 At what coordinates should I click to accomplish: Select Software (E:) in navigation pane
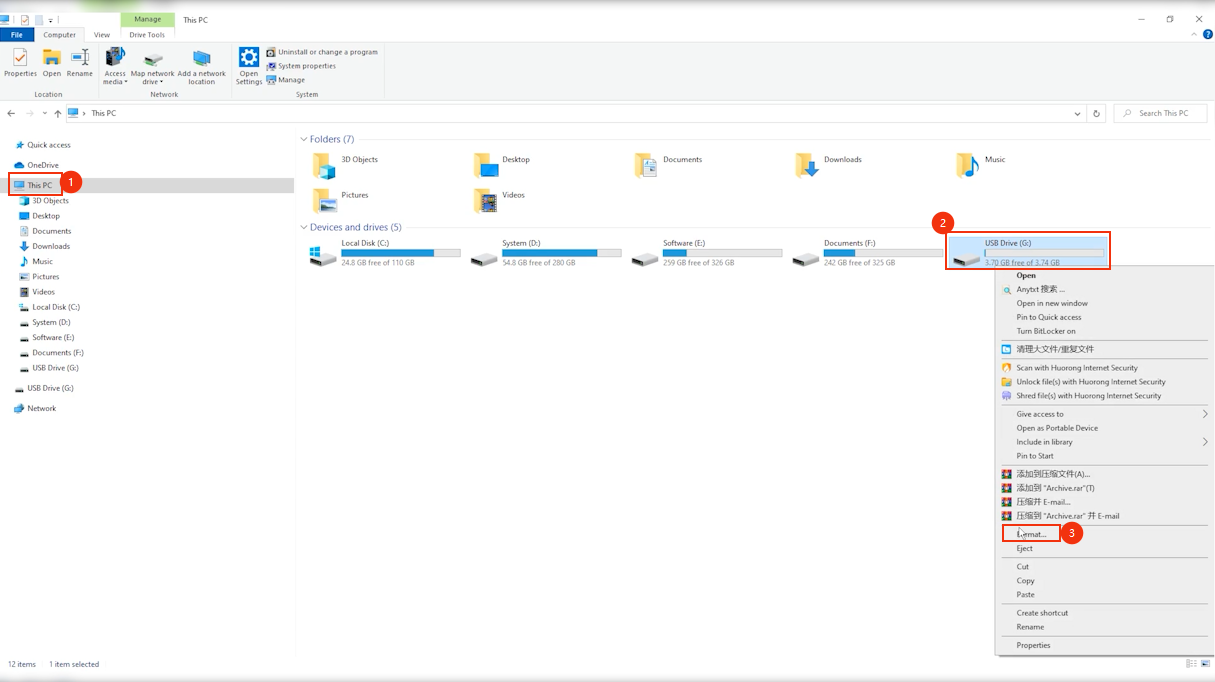[x=47, y=337]
